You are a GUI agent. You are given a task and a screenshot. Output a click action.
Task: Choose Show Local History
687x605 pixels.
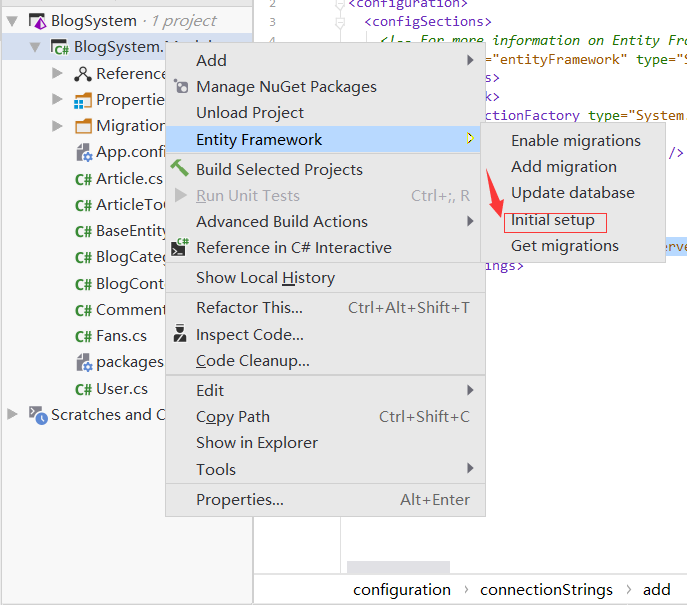tap(325, 278)
